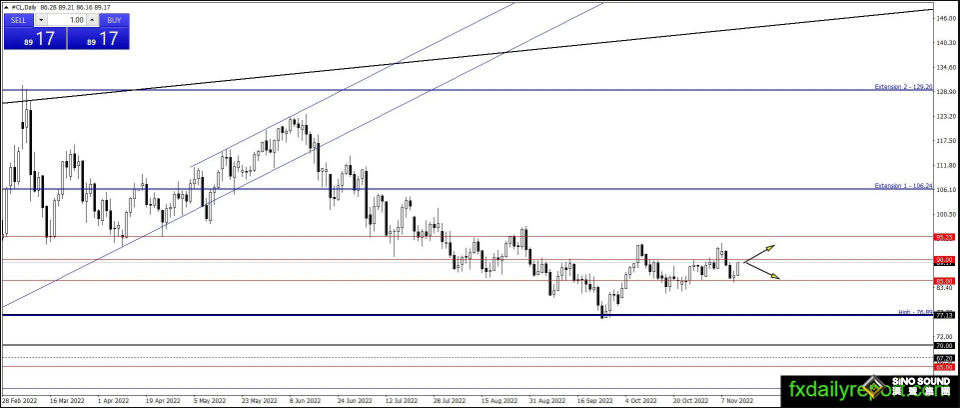Viewport: 960px width, 408px height.
Task: Increase the lot volume with up arrow
Action: pos(93,20)
